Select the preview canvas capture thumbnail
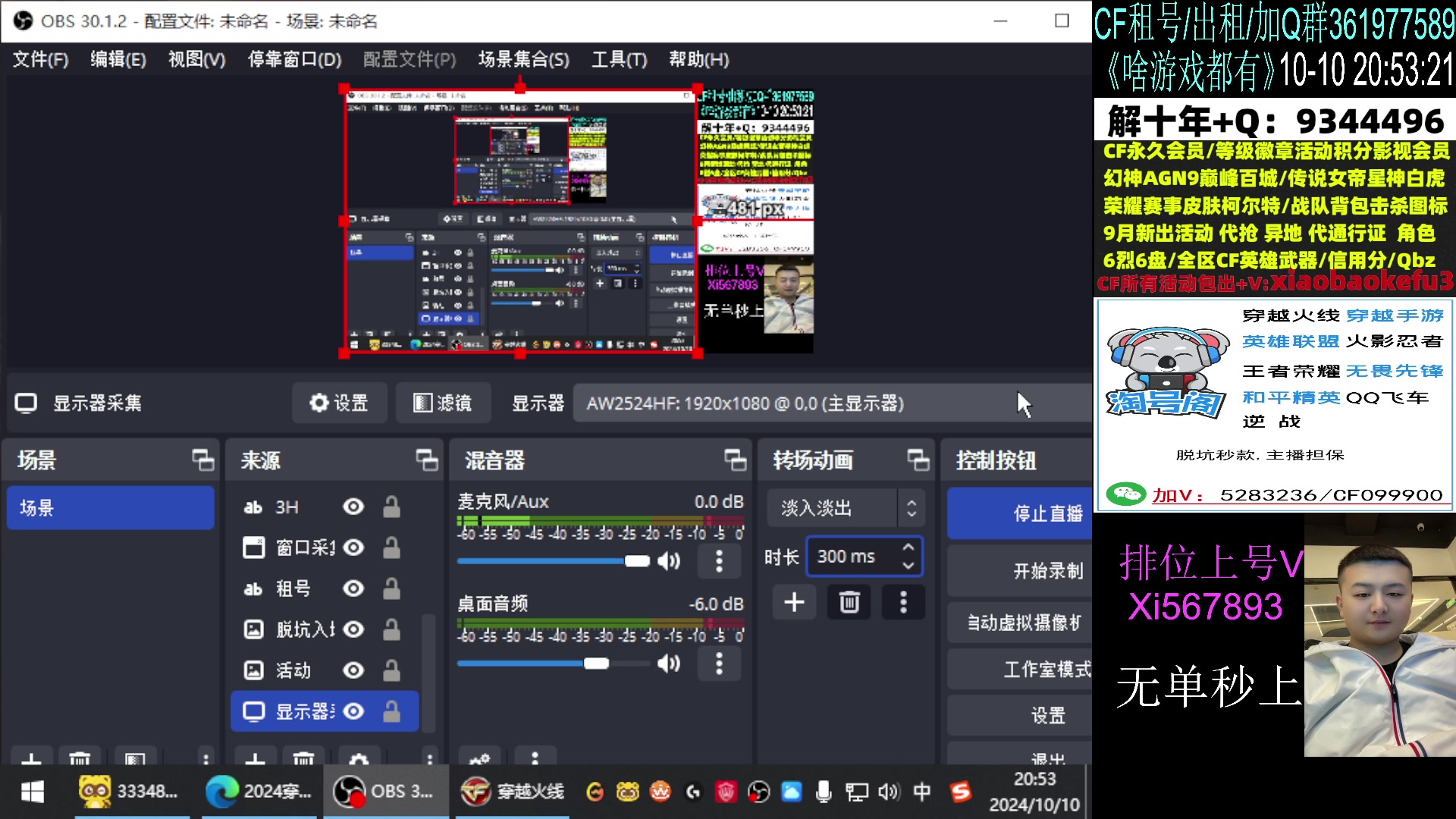The image size is (1456, 819). pyautogui.click(x=520, y=221)
